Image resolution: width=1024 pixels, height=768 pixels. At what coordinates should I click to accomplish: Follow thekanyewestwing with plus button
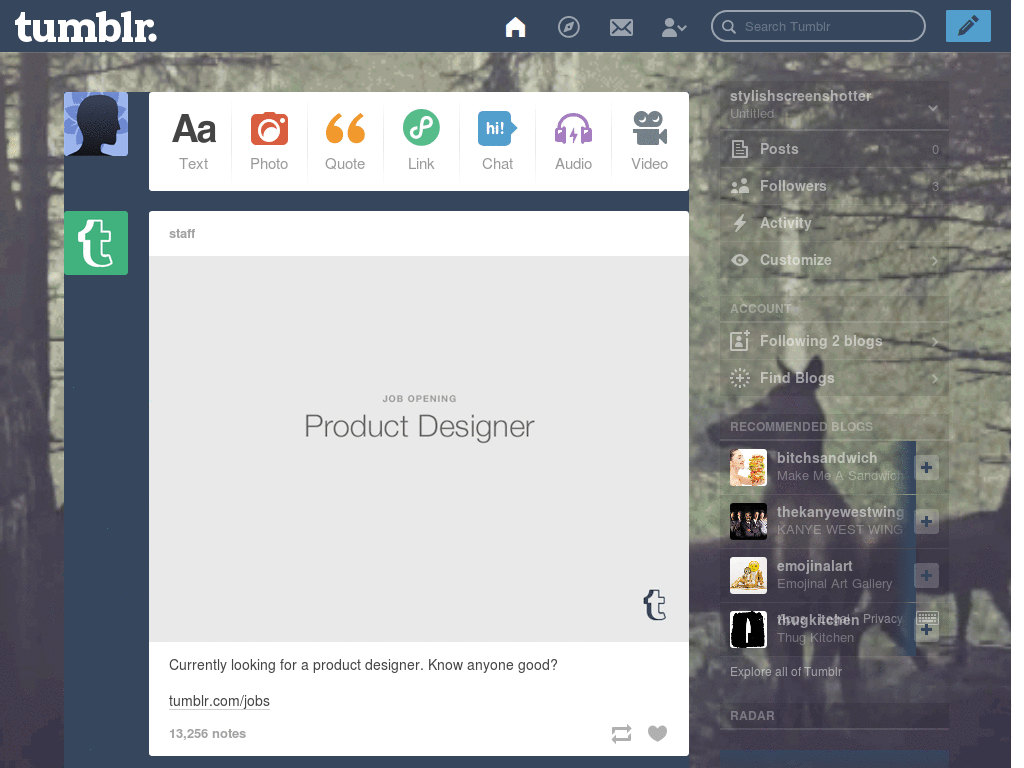[x=926, y=521]
